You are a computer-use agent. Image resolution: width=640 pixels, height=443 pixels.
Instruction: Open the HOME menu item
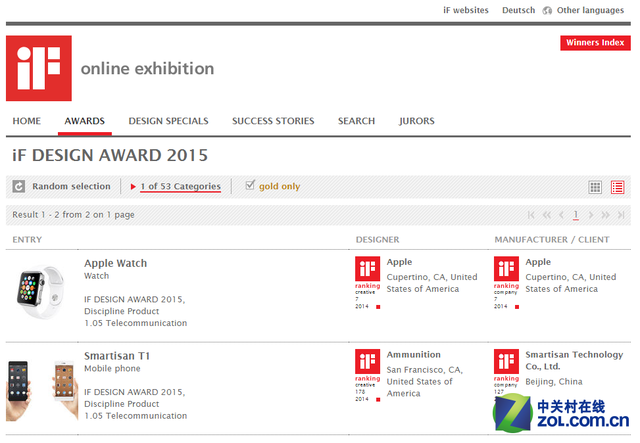27,121
